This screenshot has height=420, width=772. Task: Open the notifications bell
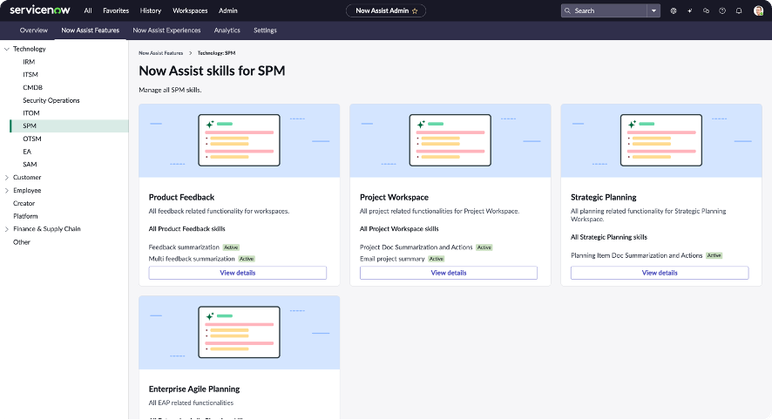[739, 11]
